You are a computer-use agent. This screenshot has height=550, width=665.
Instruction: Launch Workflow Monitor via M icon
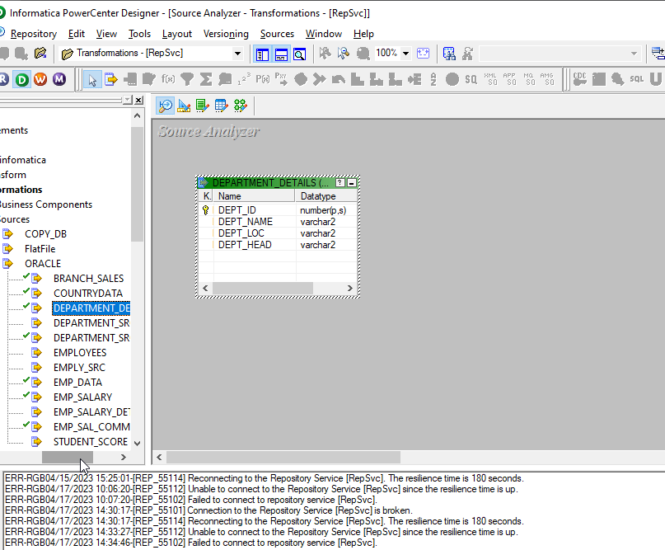click(x=59, y=79)
